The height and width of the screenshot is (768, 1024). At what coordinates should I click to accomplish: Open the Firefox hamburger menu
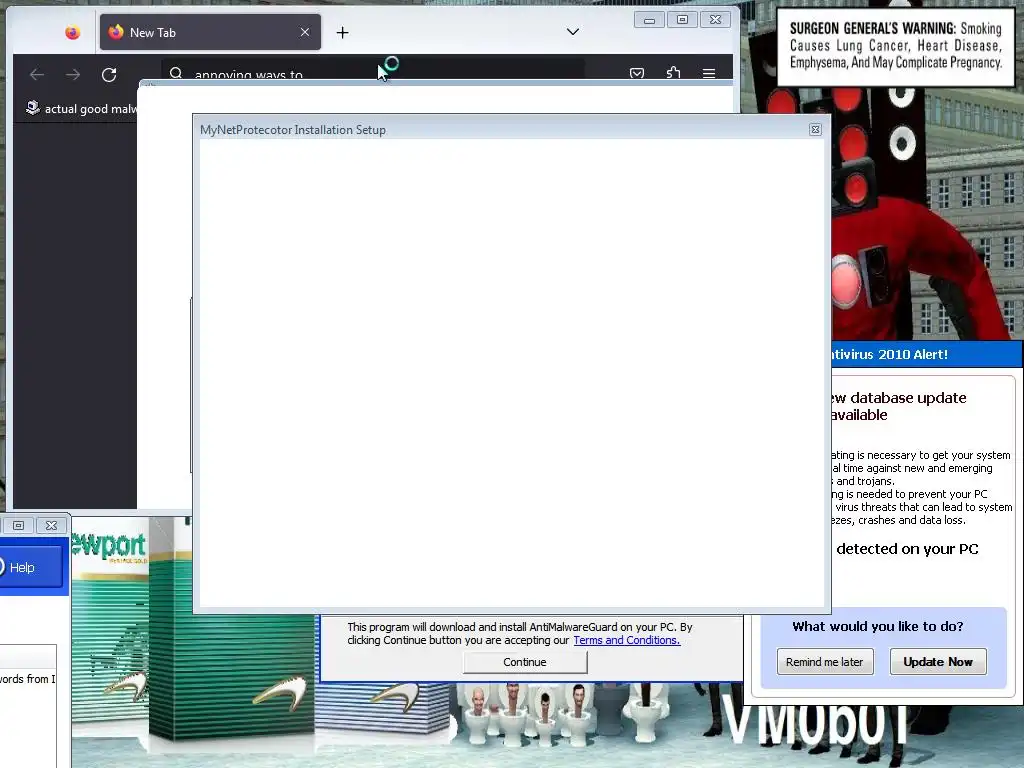click(709, 73)
